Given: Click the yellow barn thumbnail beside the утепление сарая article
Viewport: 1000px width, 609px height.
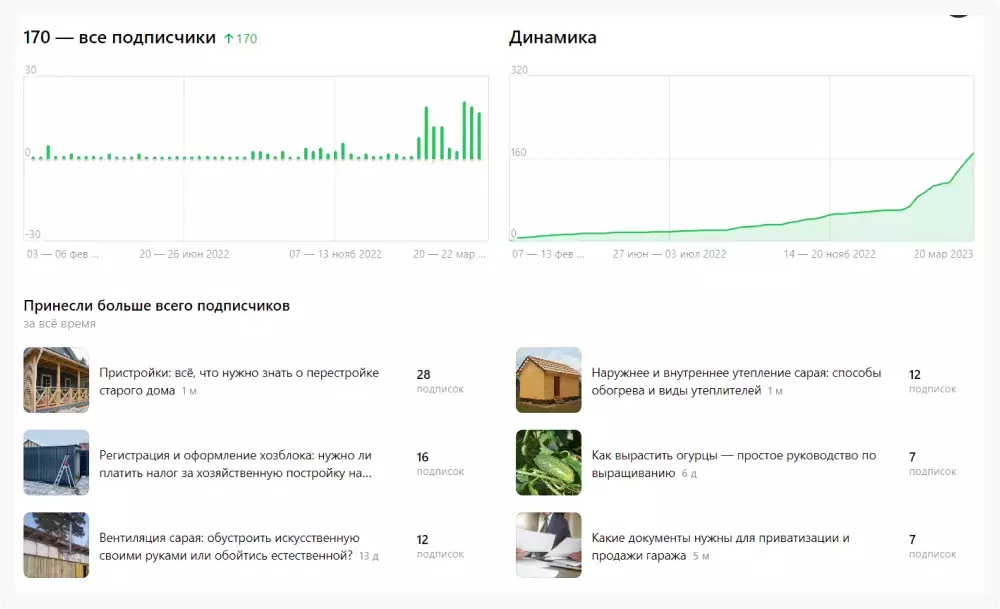Looking at the screenshot, I should click(x=548, y=380).
